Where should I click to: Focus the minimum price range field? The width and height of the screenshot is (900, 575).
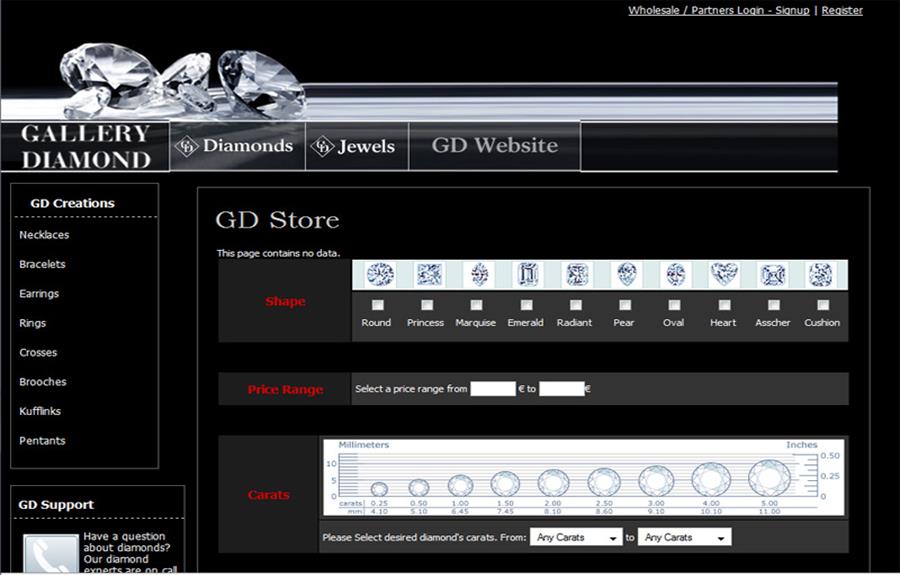coord(493,389)
